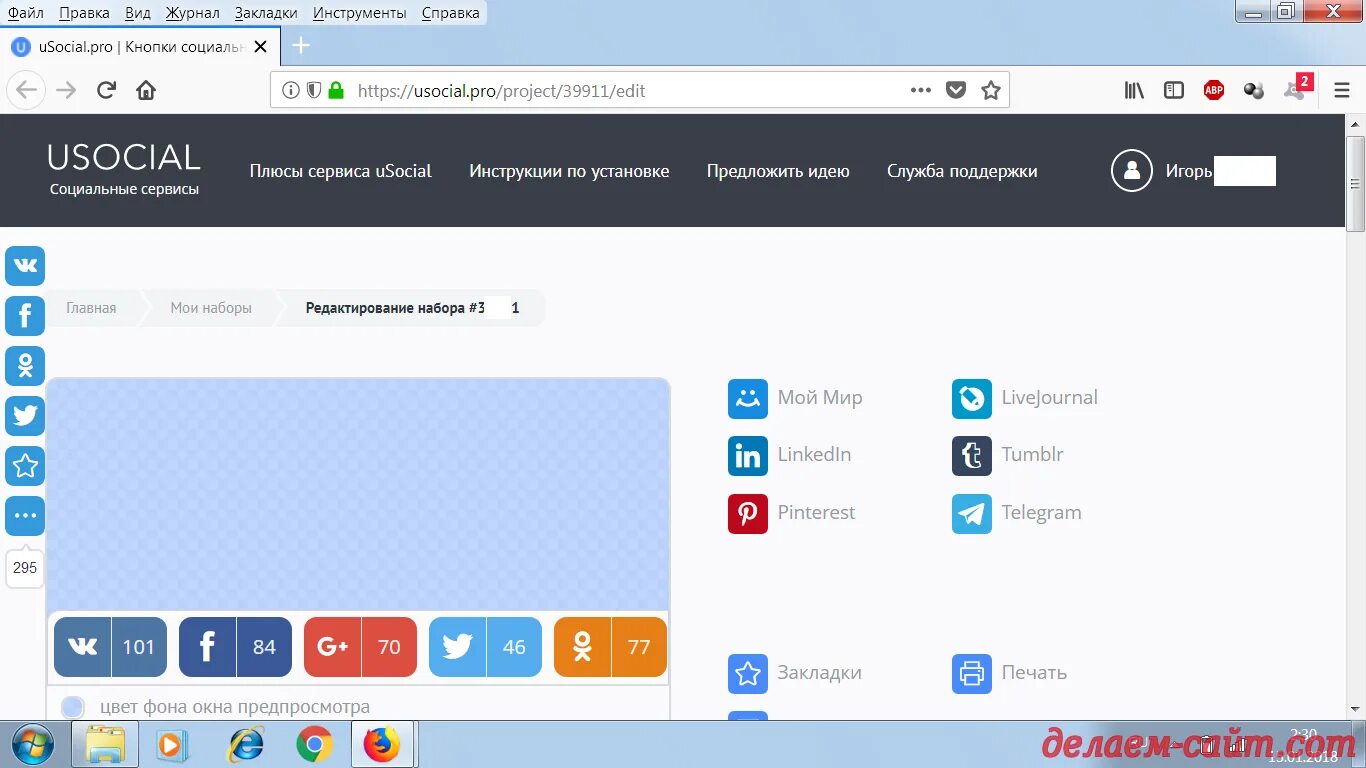Add the LinkedIn icon

748,456
